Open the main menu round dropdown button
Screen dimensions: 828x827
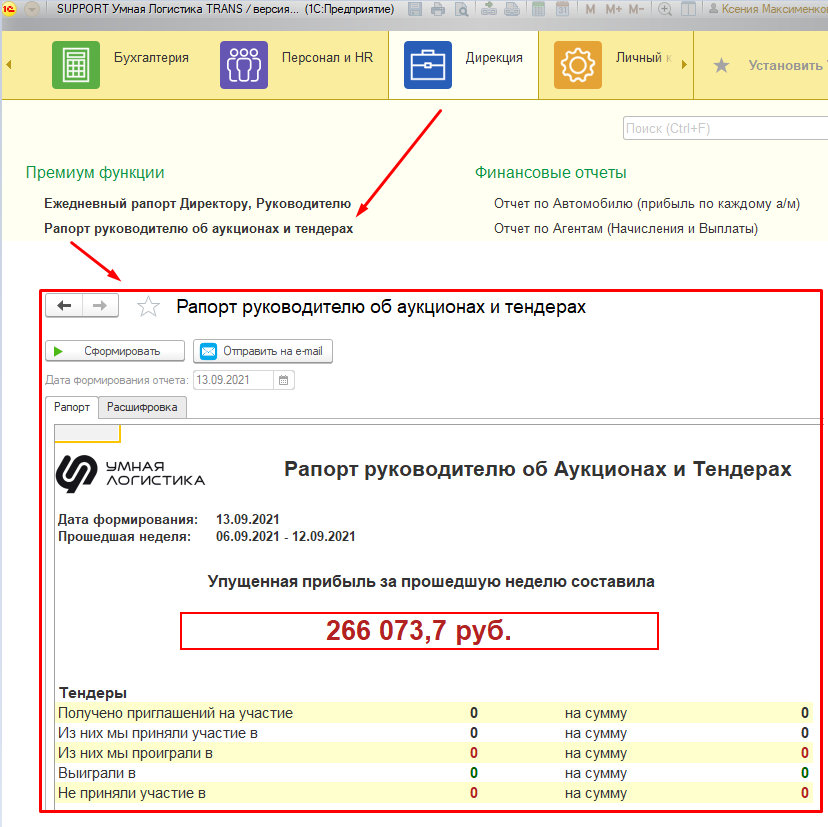[x=32, y=9]
